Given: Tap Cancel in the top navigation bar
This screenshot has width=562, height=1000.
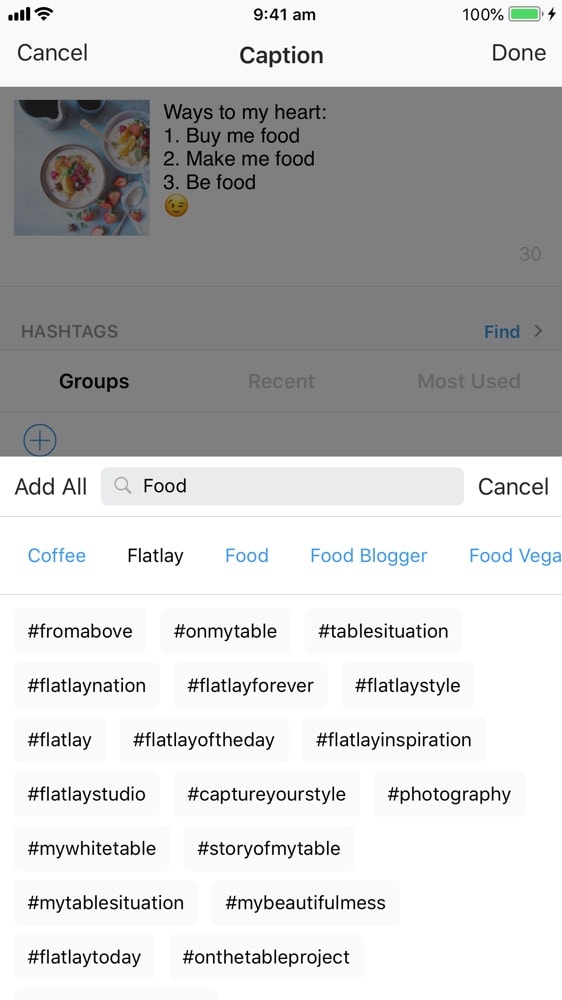Looking at the screenshot, I should [x=52, y=53].
